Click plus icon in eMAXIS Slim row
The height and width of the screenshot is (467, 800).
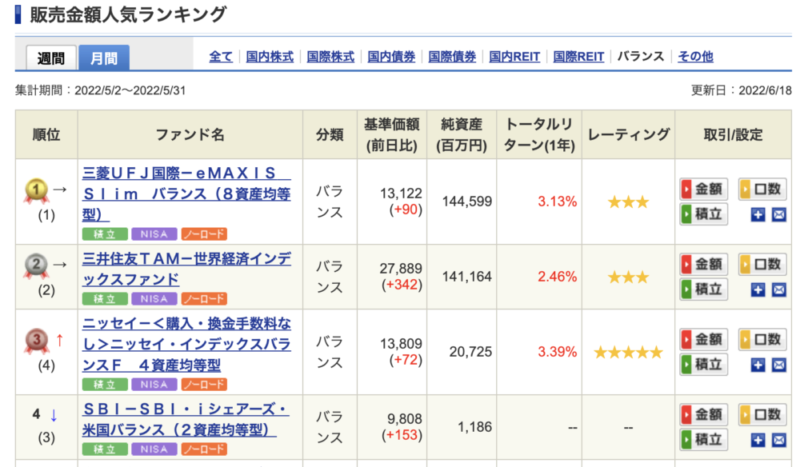coord(758,215)
